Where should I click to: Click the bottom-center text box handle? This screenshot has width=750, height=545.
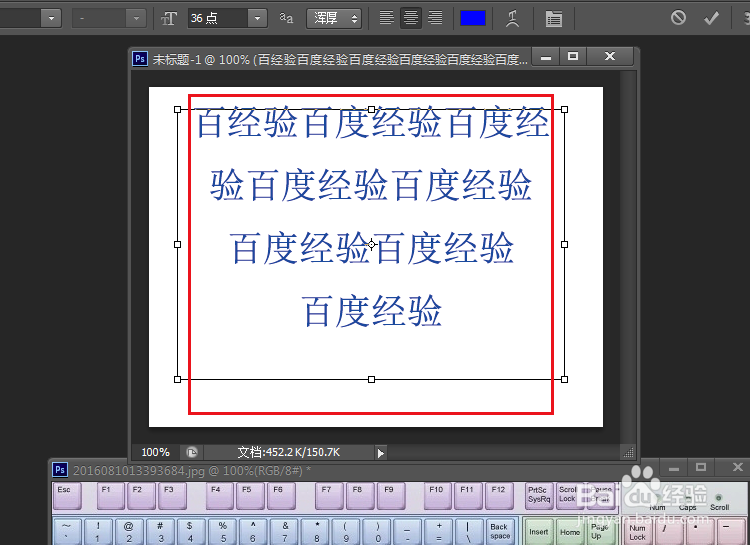(x=371, y=379)
